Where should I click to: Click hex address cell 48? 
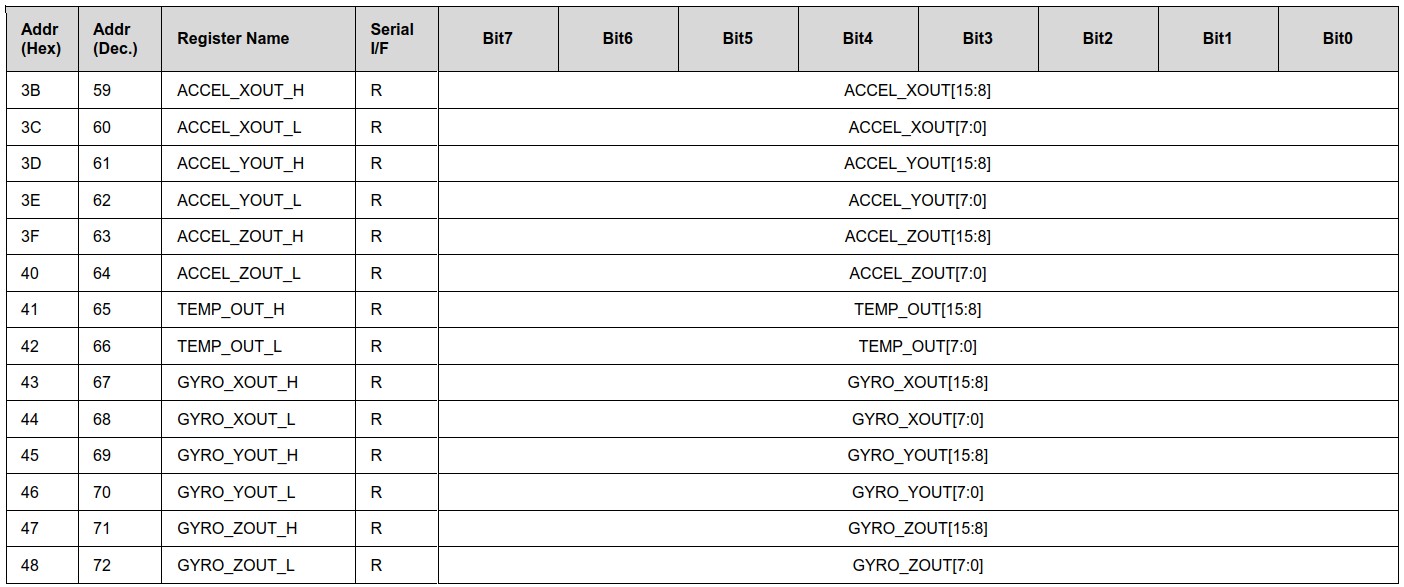(30, 565)
